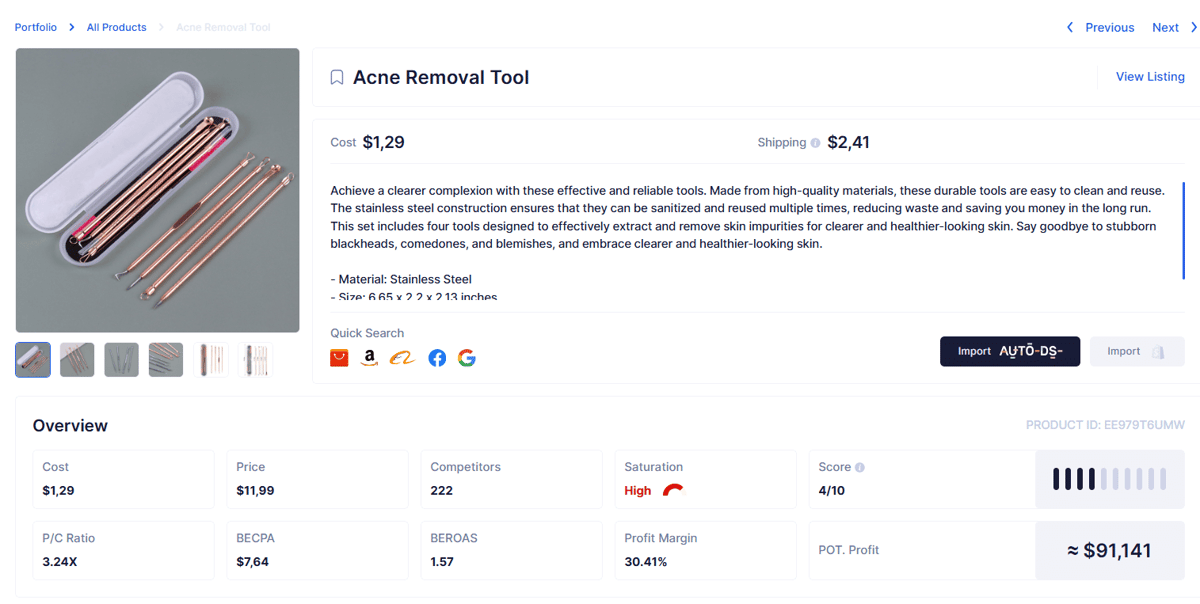The image size is (1200, 604).
Task: Select the third product thumbnail
Action: click(122, 360)
